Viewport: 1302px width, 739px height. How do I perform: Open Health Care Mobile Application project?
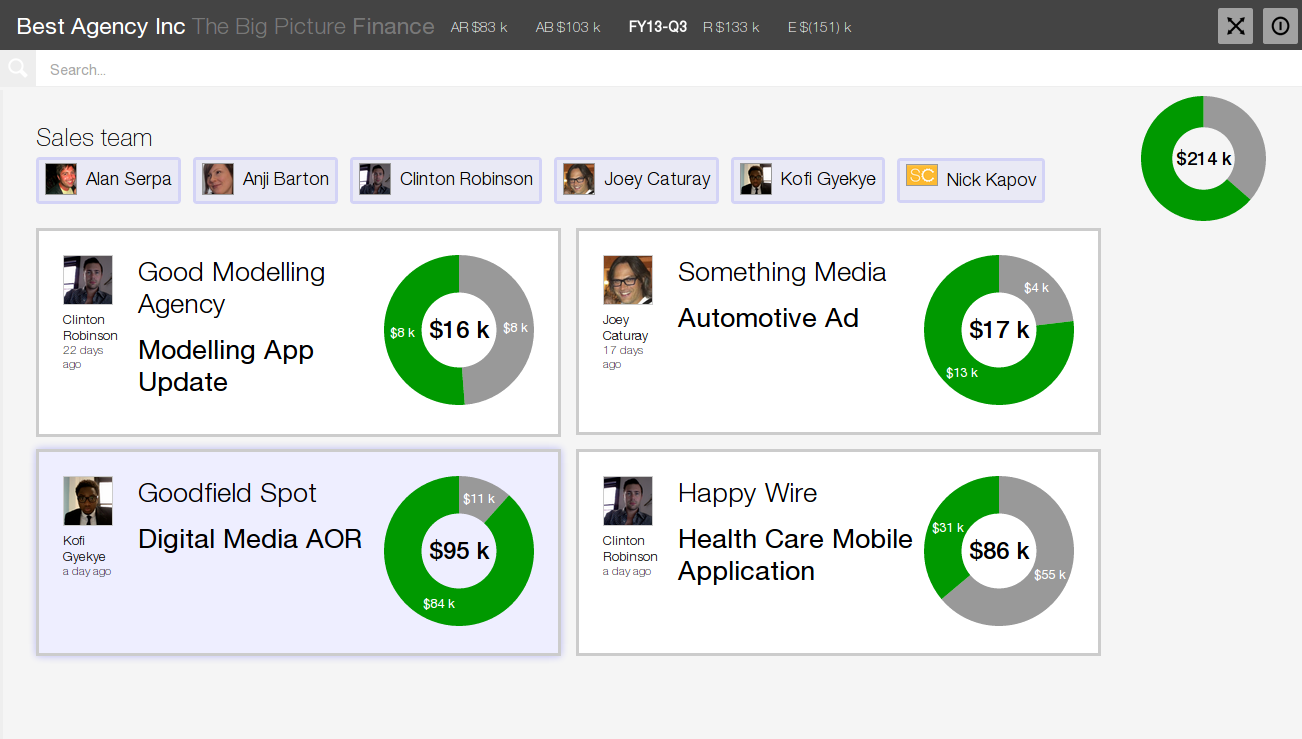tap(795, 554)
